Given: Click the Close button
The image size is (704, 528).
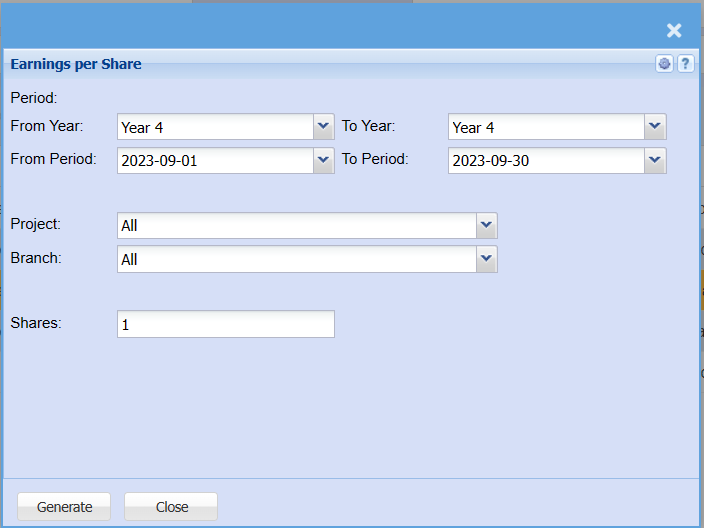Looking at the screenshot, I should [x=171, y=506].
